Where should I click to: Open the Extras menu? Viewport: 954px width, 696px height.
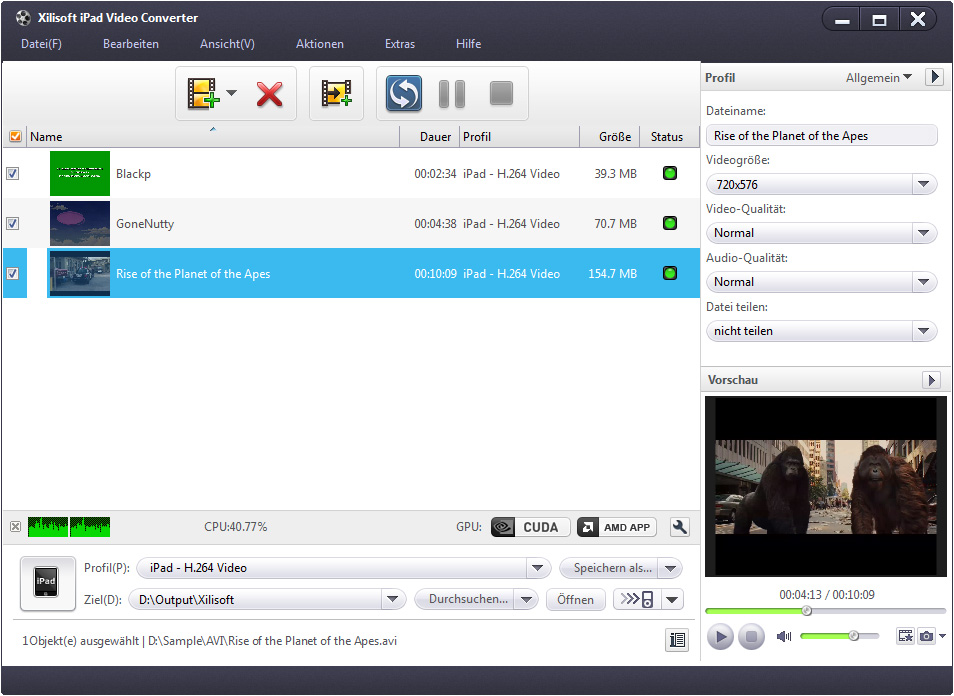400,44
